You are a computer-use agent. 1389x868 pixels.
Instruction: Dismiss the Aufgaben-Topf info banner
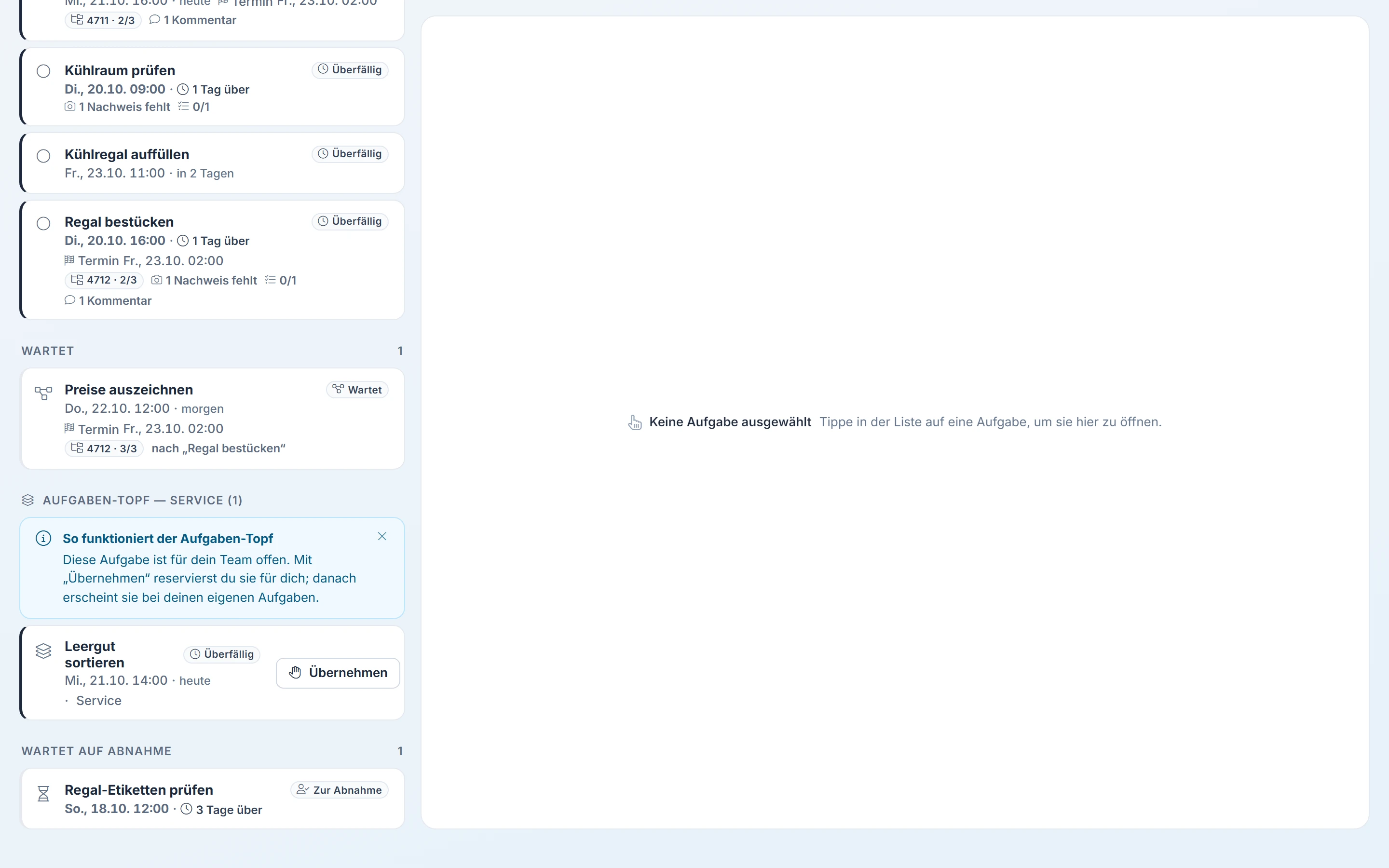[x=382, y=536]
